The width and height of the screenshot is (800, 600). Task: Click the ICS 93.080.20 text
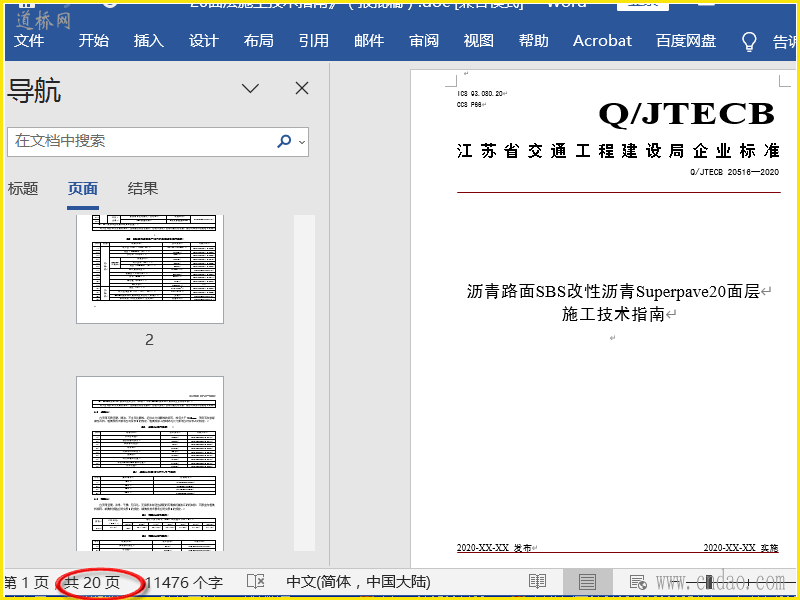[x=480, y=93]
